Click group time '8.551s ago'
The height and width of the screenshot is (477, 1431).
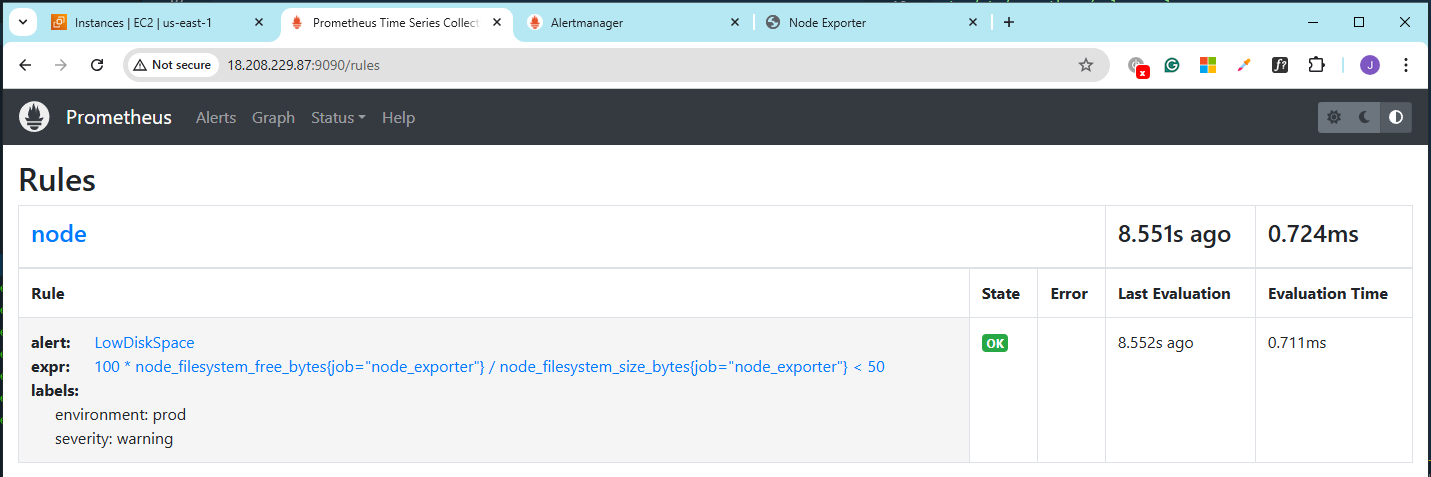1174,234
